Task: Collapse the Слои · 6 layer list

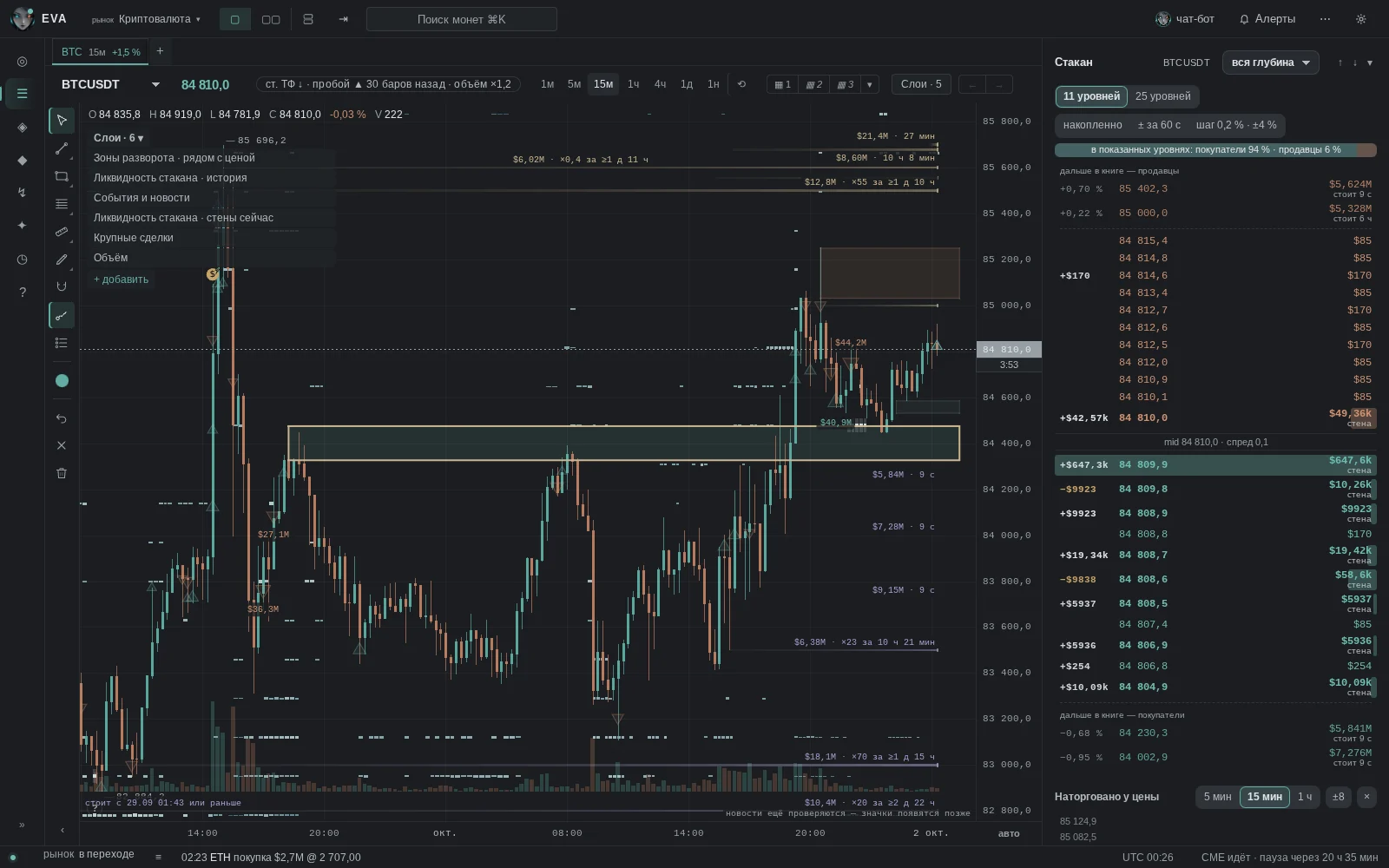Action: (x=119, y=138)
